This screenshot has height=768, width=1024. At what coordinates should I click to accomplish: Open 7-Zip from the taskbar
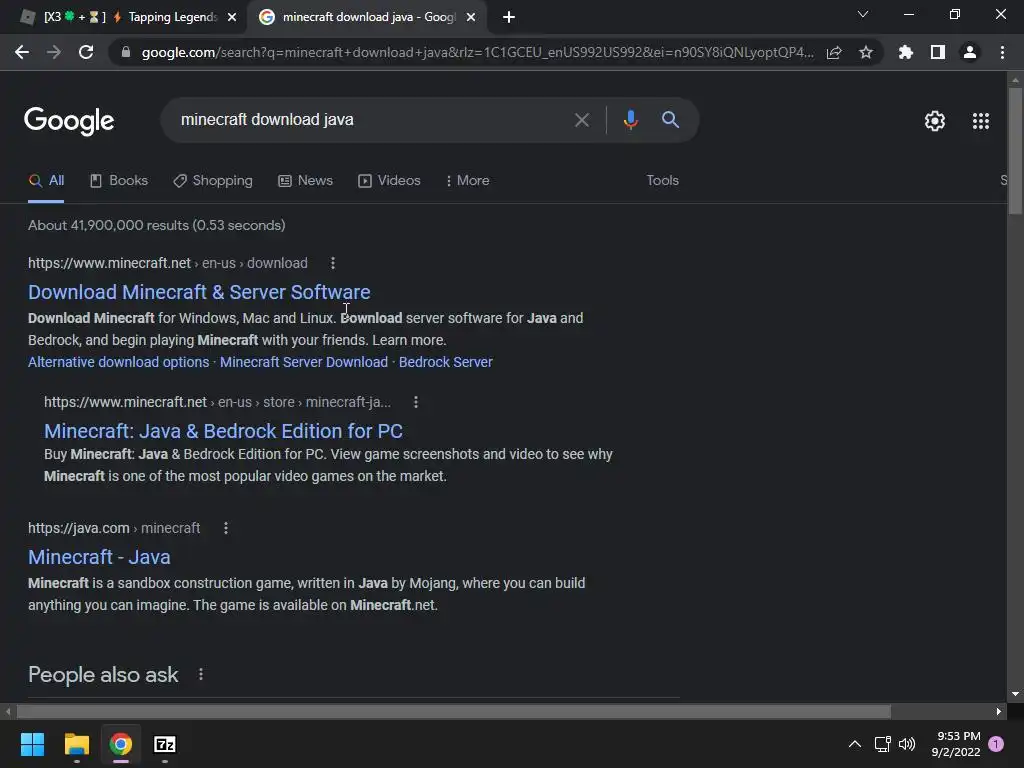[x=165, y=744]
